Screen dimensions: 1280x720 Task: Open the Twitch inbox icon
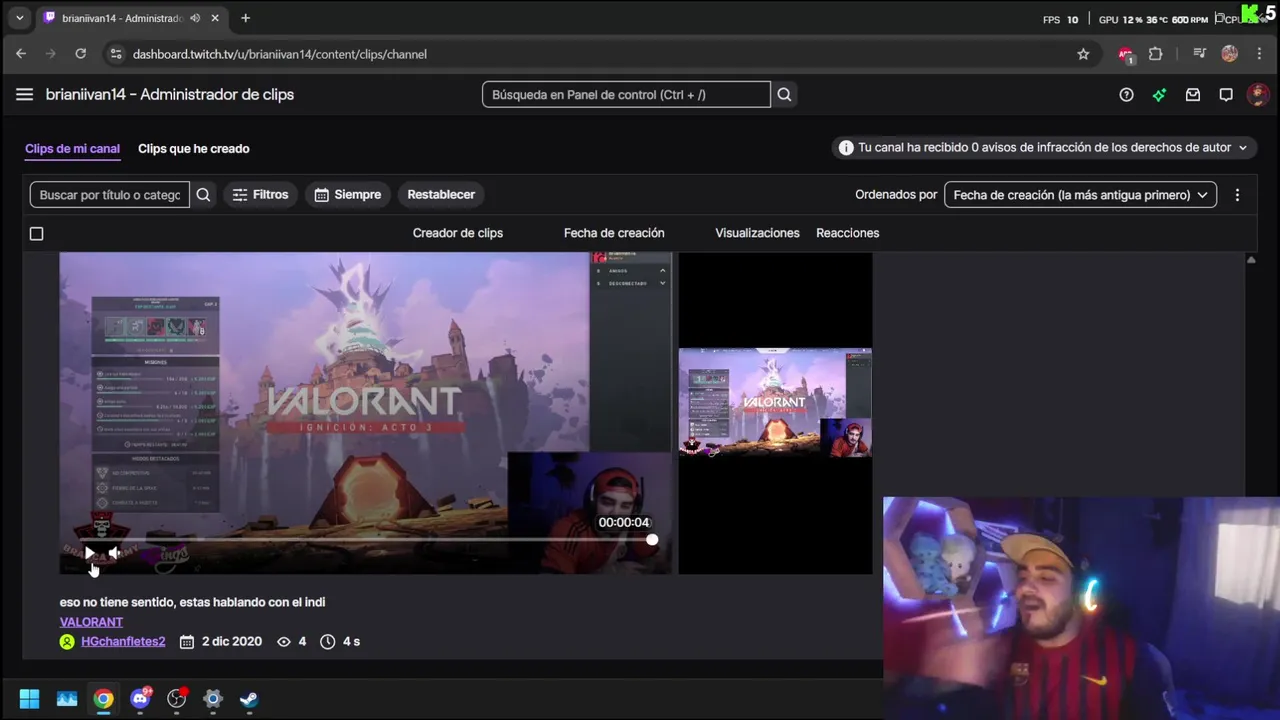click(1193, 95)
